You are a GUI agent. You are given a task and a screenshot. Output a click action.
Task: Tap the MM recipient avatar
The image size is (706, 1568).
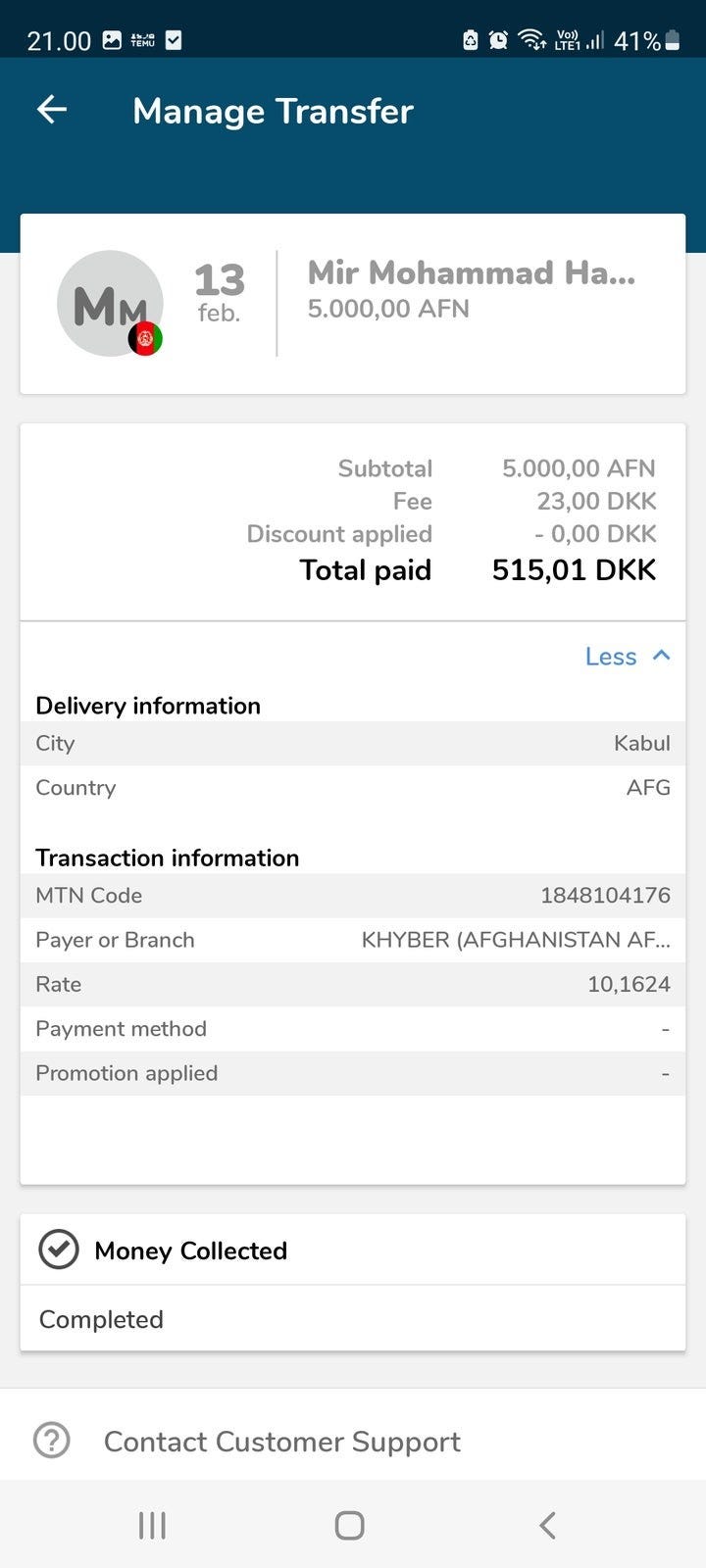(x=108, y=302)
